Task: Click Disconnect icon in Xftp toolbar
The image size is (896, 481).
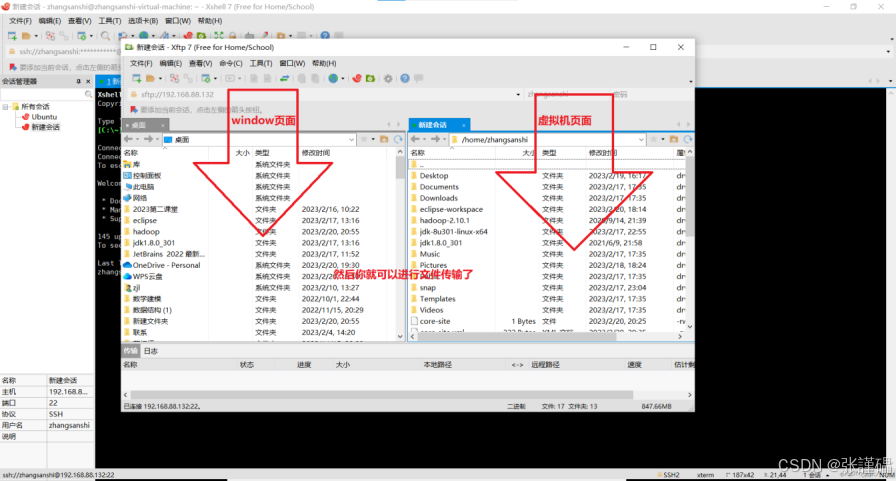Action: tap(188, 78)
